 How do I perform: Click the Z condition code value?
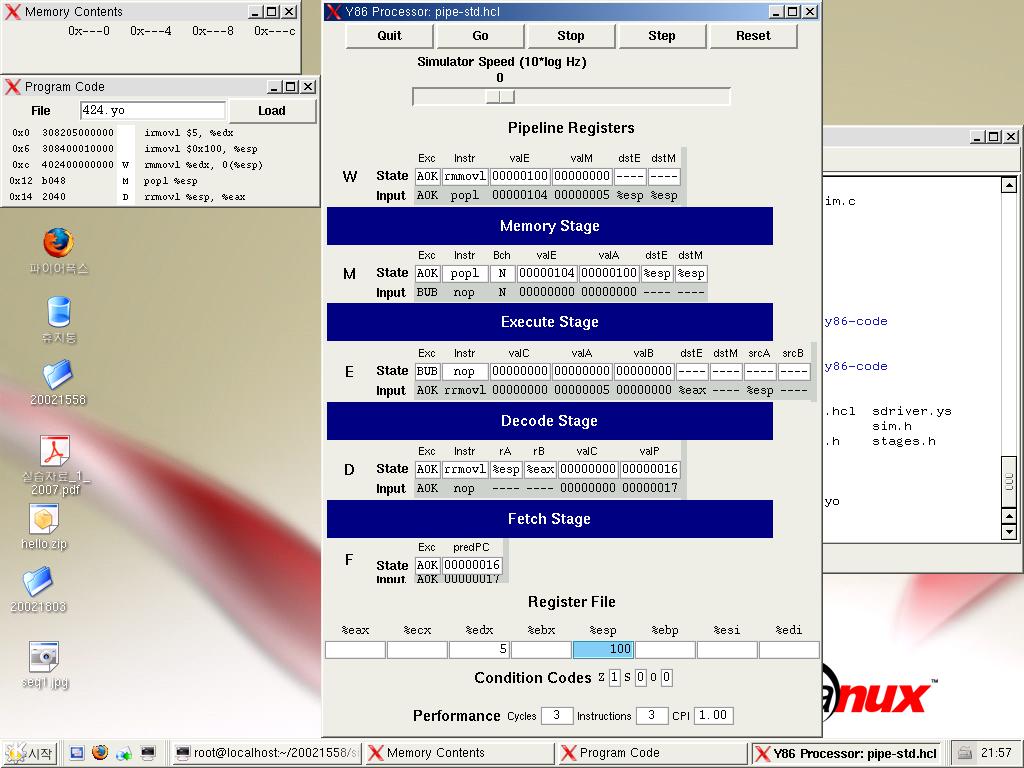pos(614,678)
